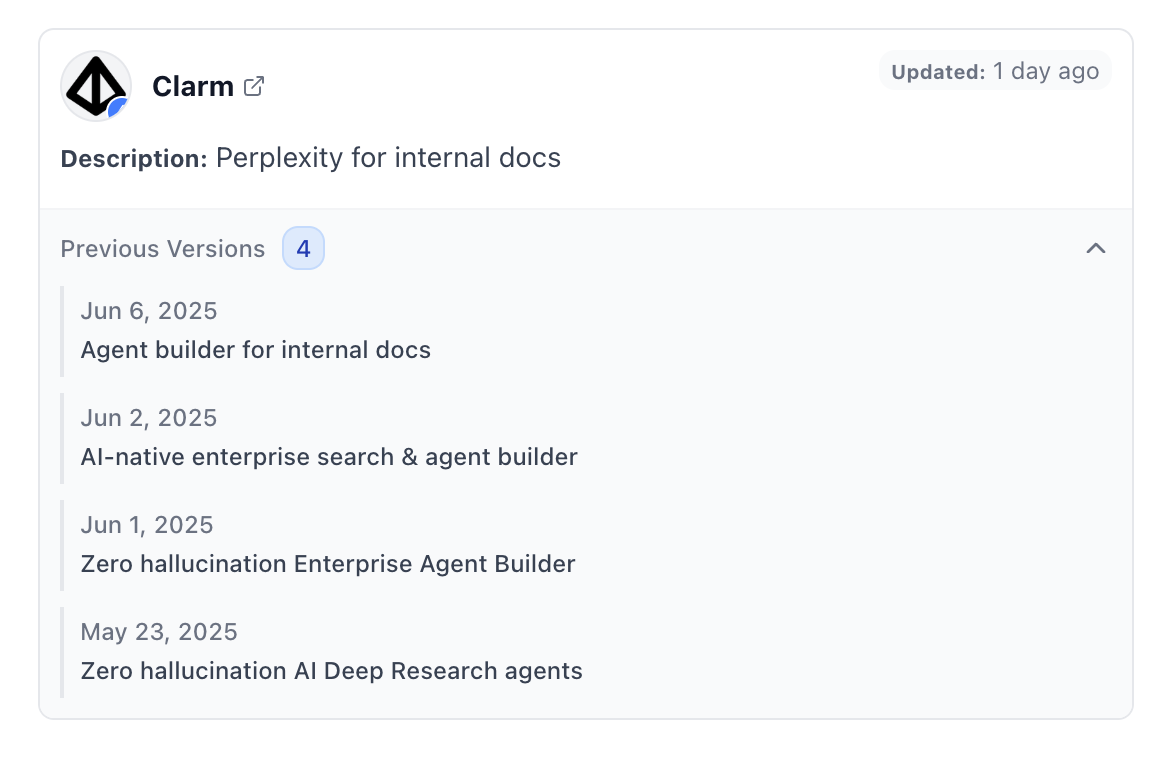Toggle the Previous Versions section header

click(585, 248)
